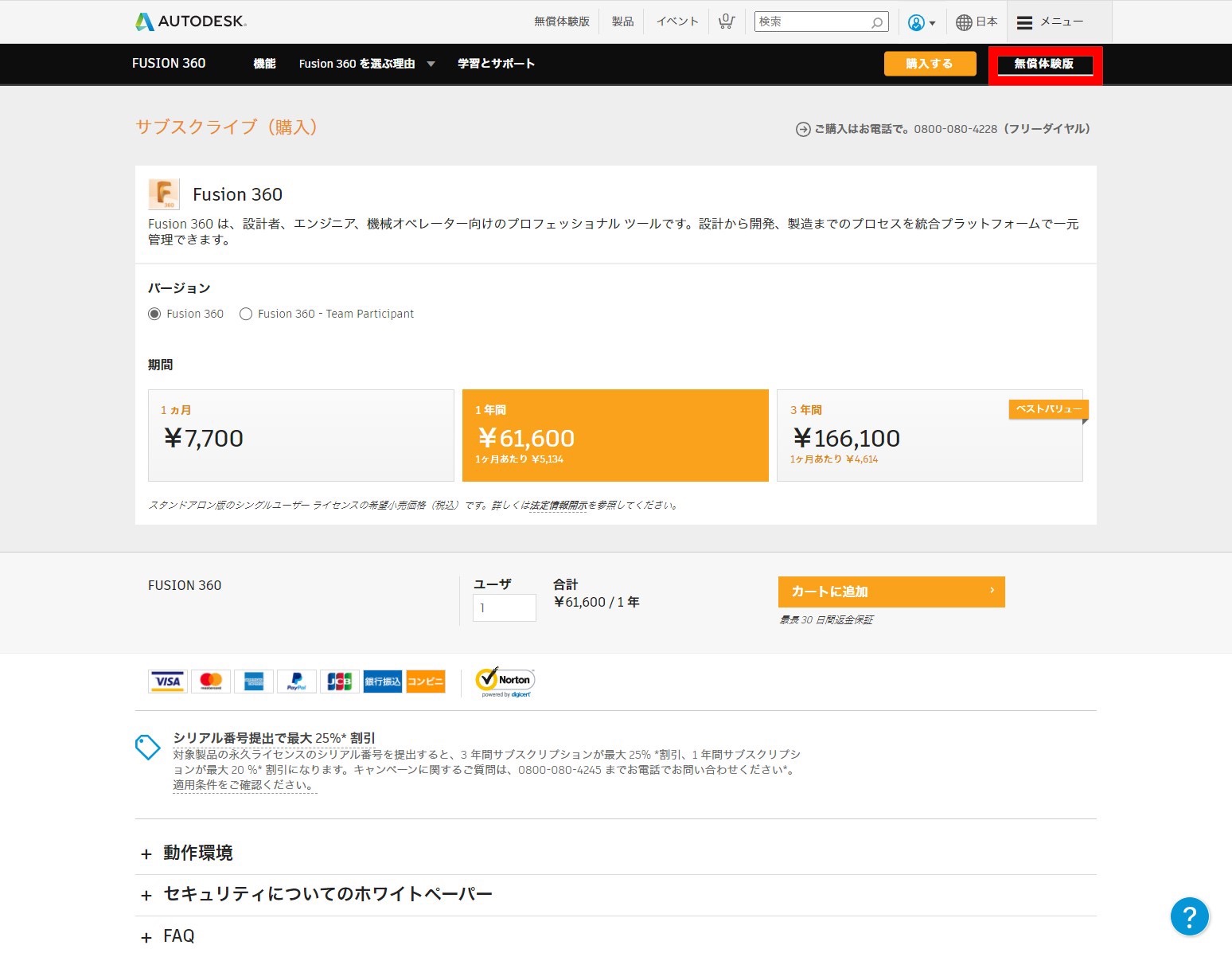This screenshot has width=1232, height=953.
Task: Click the 最長 30 日間返金保証 text
Action: pos(826,620)
